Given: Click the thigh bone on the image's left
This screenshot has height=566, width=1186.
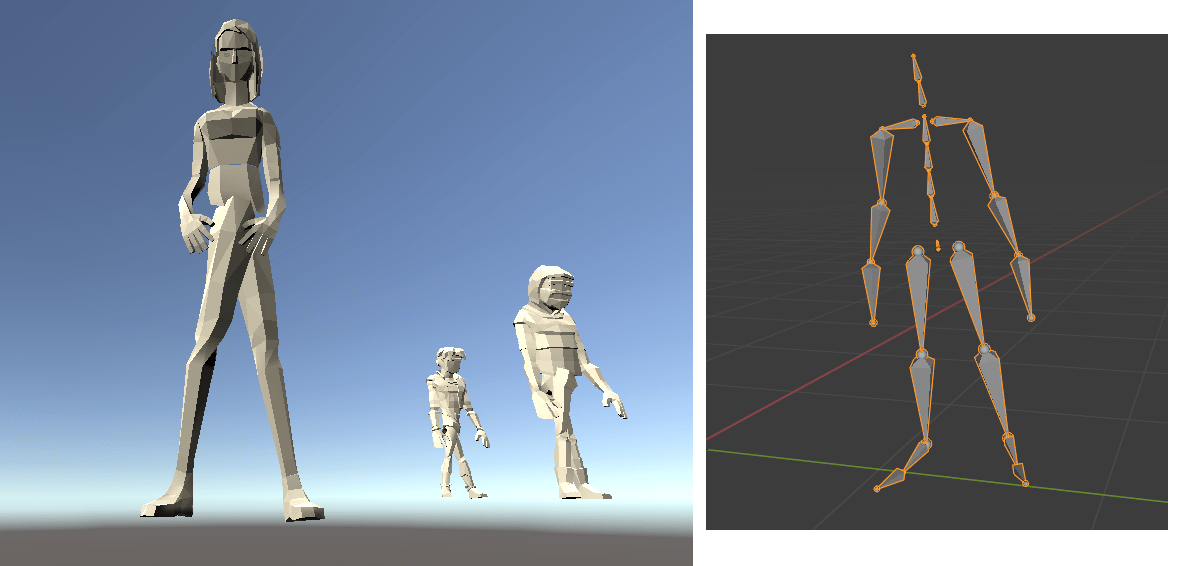Looking at the screenshot, I should coord(919,300).
